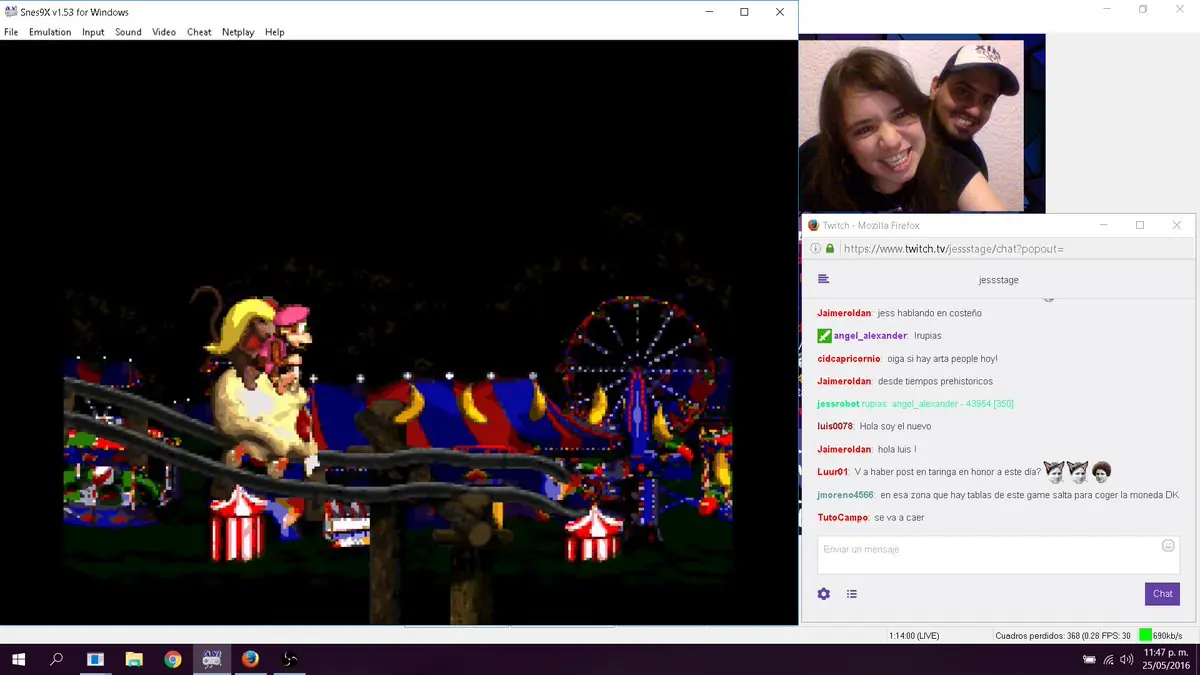Open Task View from the taskbar
This screenshot has width=1200, height=675.
coord(95,659)
